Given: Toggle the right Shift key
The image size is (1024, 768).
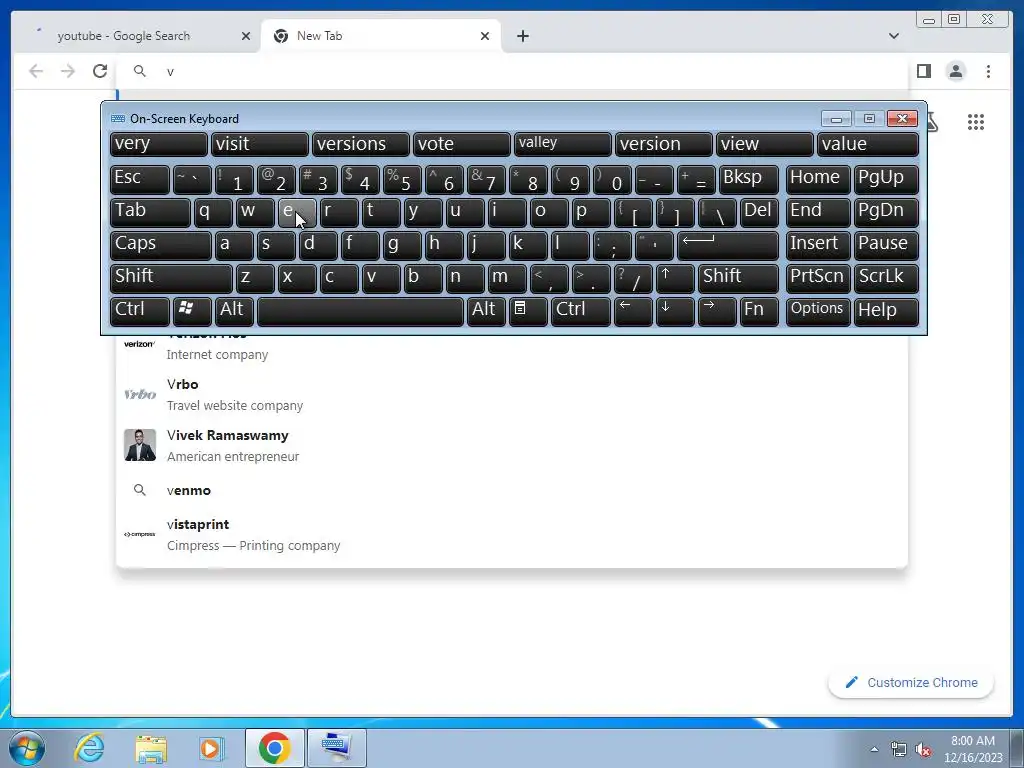Looking at the screenshot, I should click(x=738, y=278).
